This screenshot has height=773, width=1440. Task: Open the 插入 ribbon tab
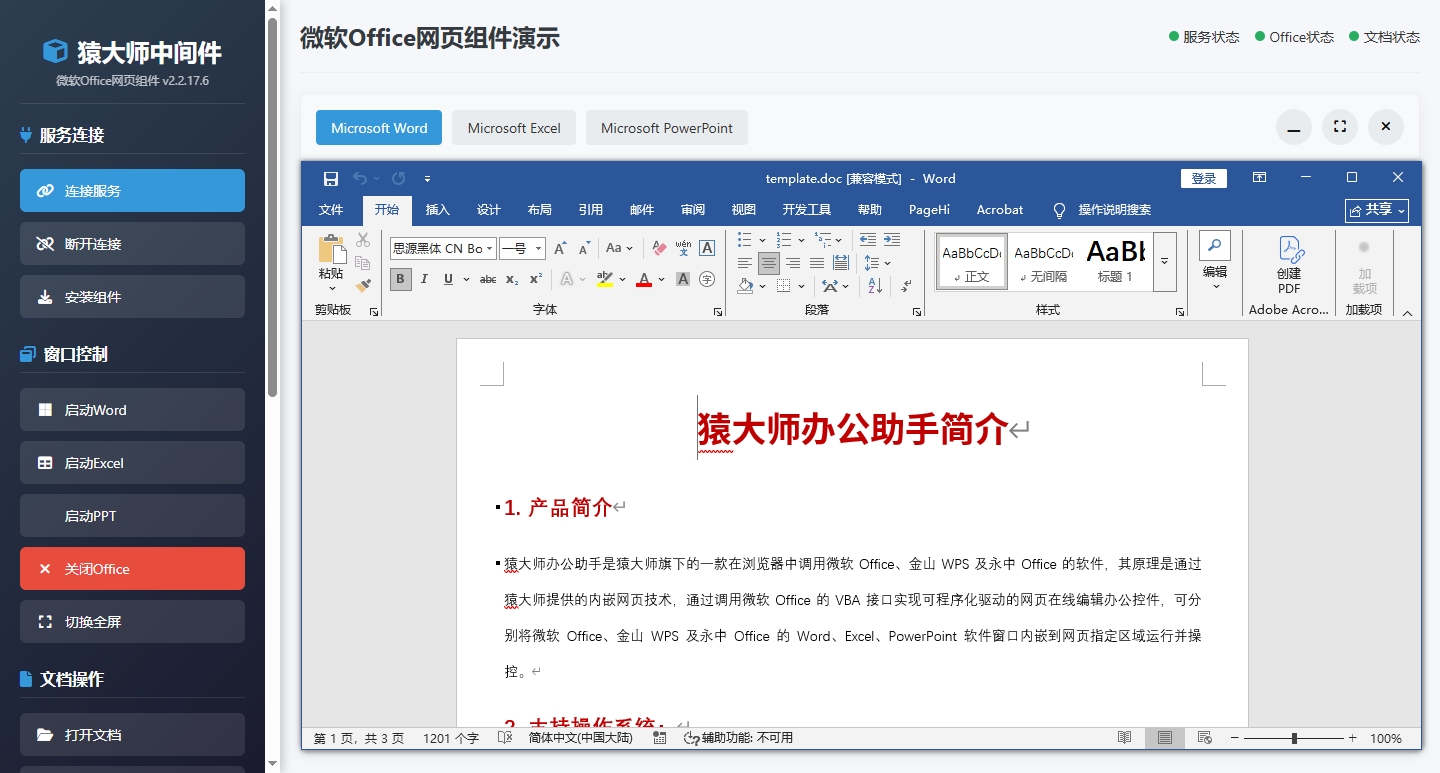(437, 210)
